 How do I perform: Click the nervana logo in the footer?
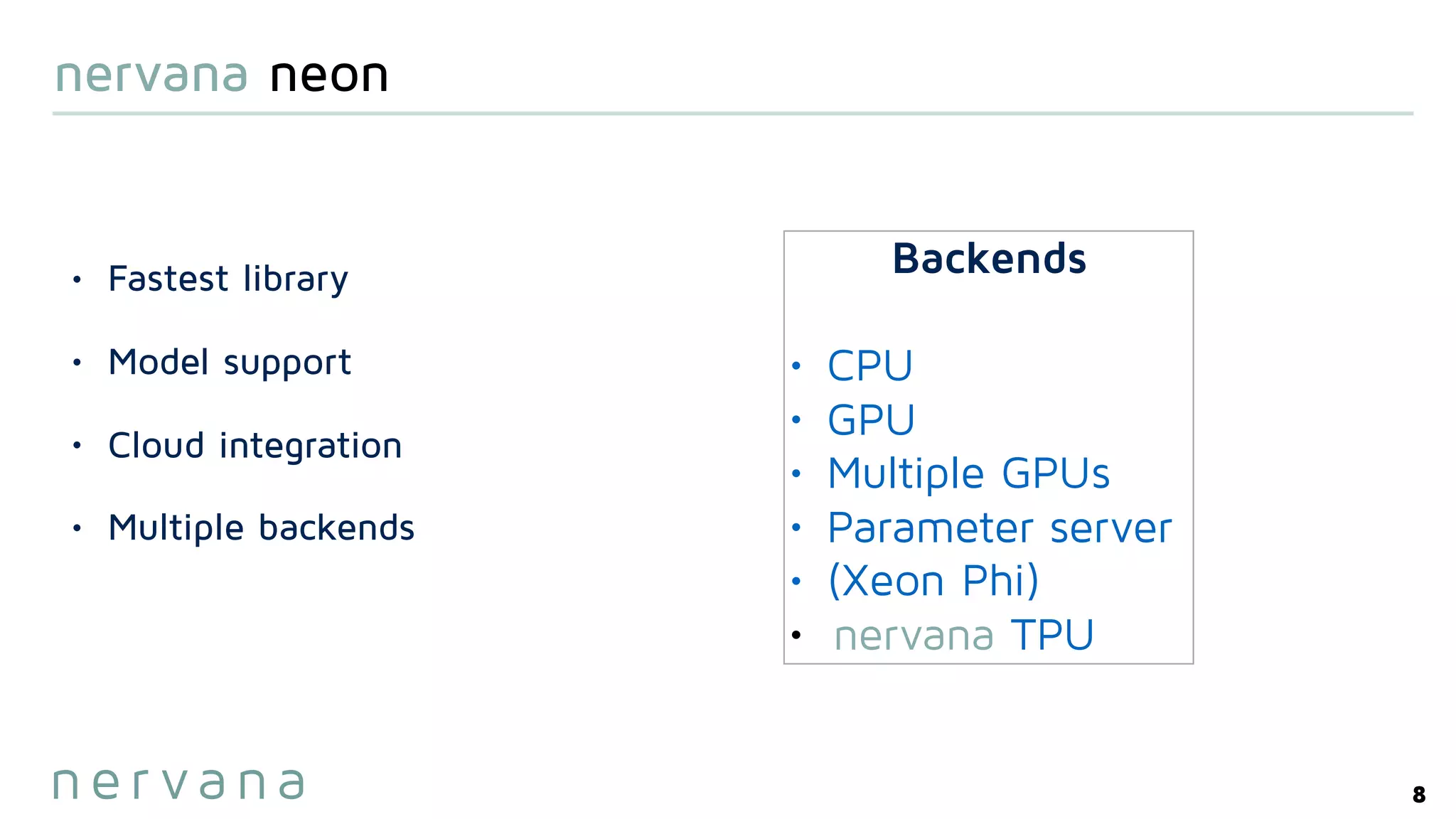(x=178, y=784)
